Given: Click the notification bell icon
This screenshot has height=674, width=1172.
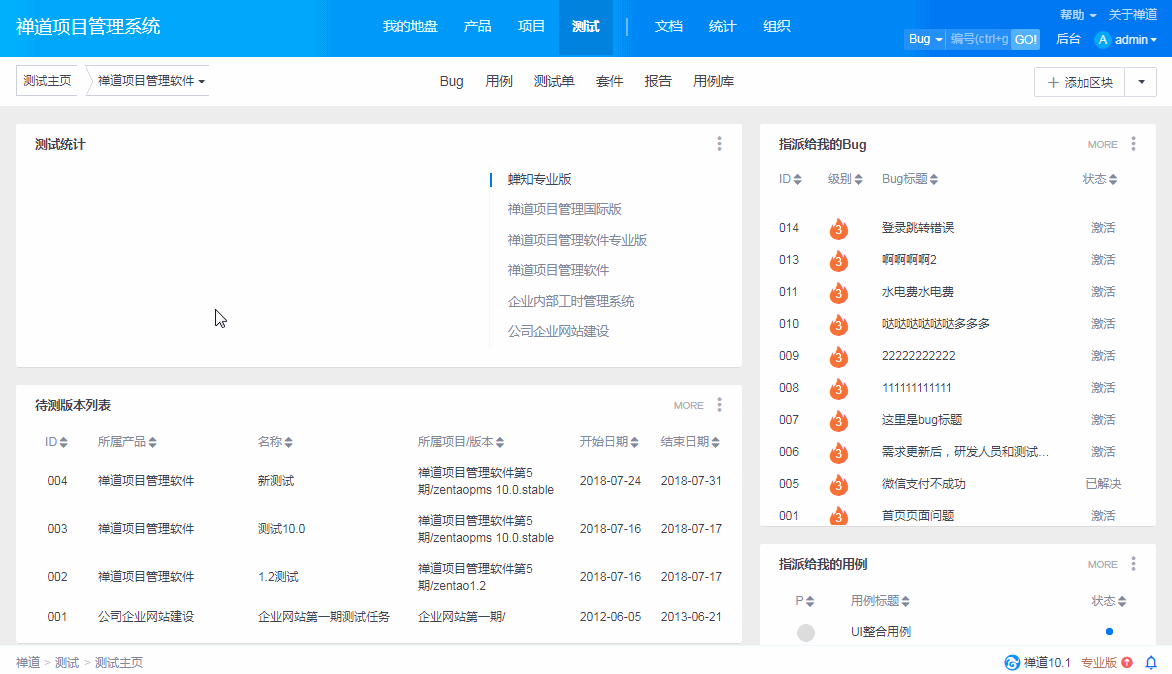Looking at the screenshot, I should pyautogui.click(x=1151, y=662).
